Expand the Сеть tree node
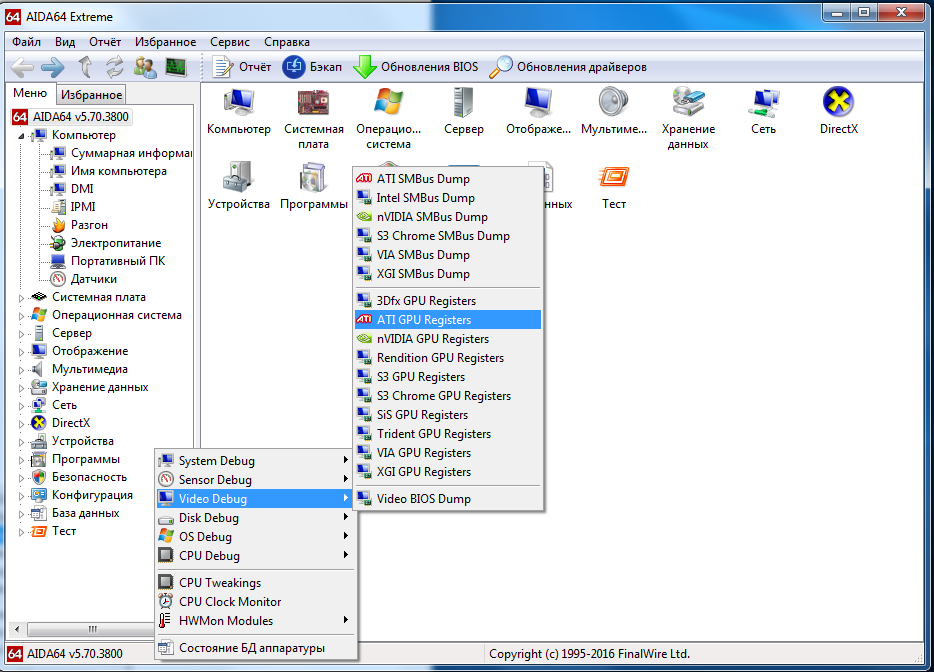Image resolution: width=934 pixels, height=672 pixels. click(21, 406)
